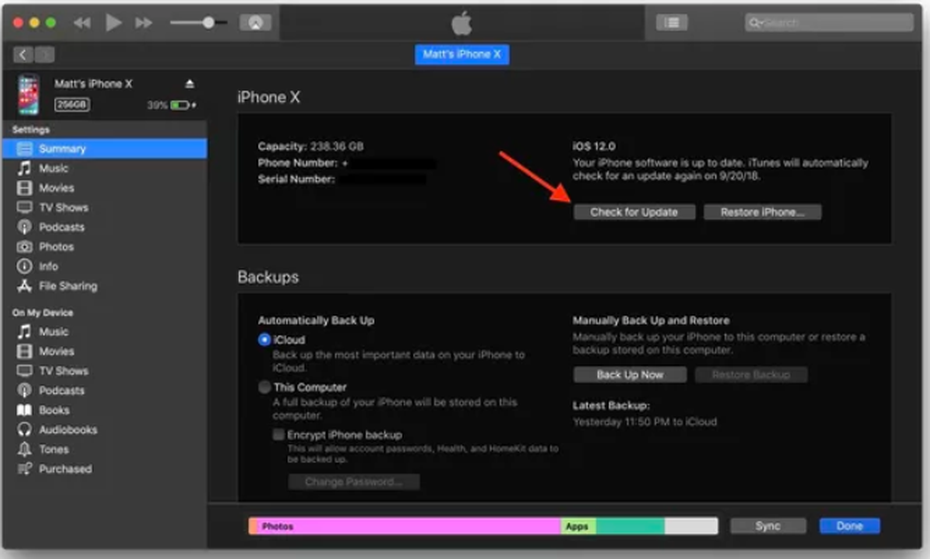Click the Phone Number label
930x559 pixels.
[298, 163]
